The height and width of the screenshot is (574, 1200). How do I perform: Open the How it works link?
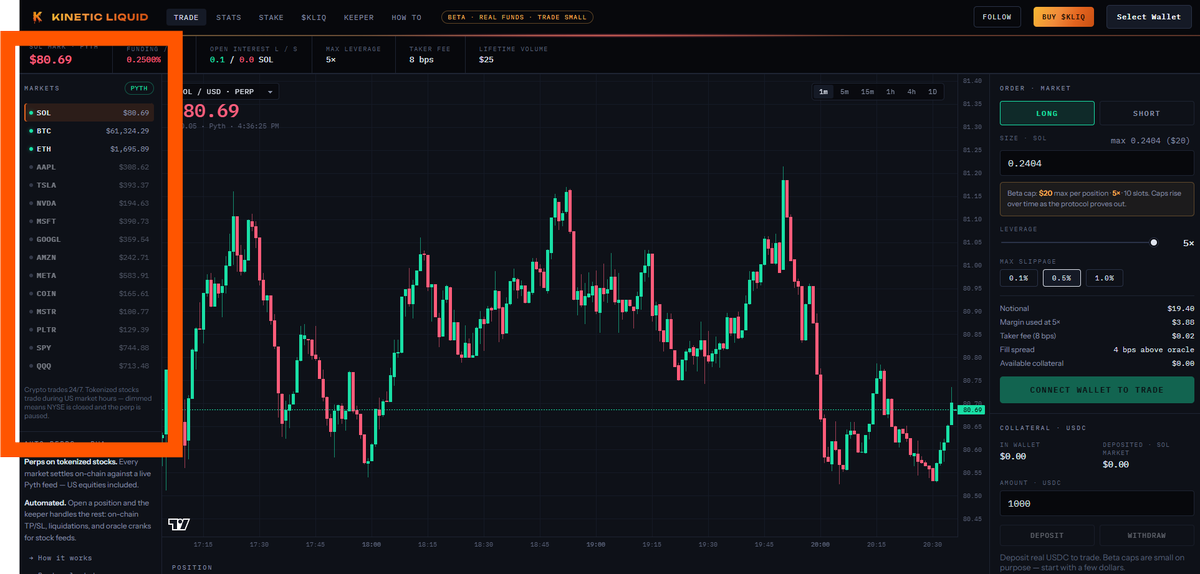click(62, 557)
